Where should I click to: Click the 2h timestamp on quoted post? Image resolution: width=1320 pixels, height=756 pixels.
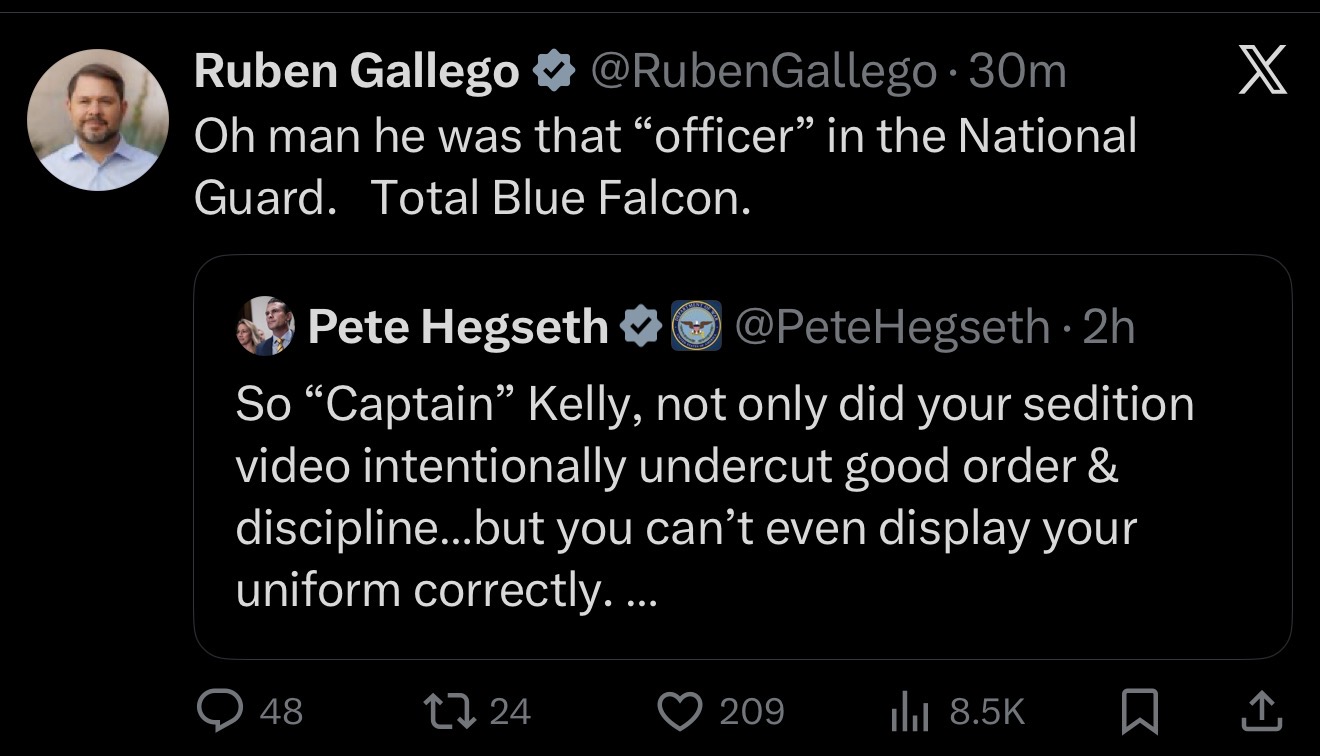1108,326
